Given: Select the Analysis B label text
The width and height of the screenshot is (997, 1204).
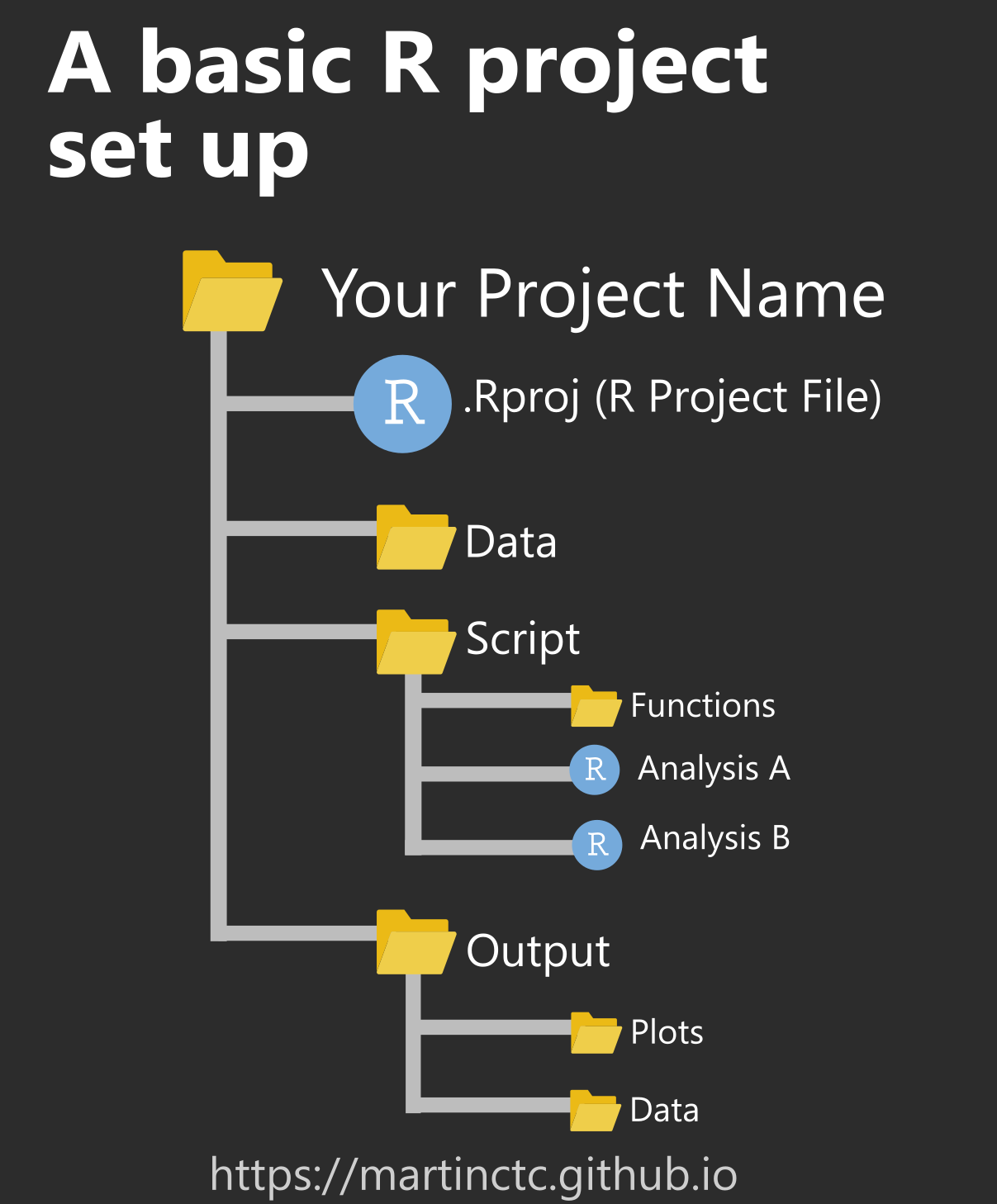Looking at the screenshot, I should pos(715,838).
